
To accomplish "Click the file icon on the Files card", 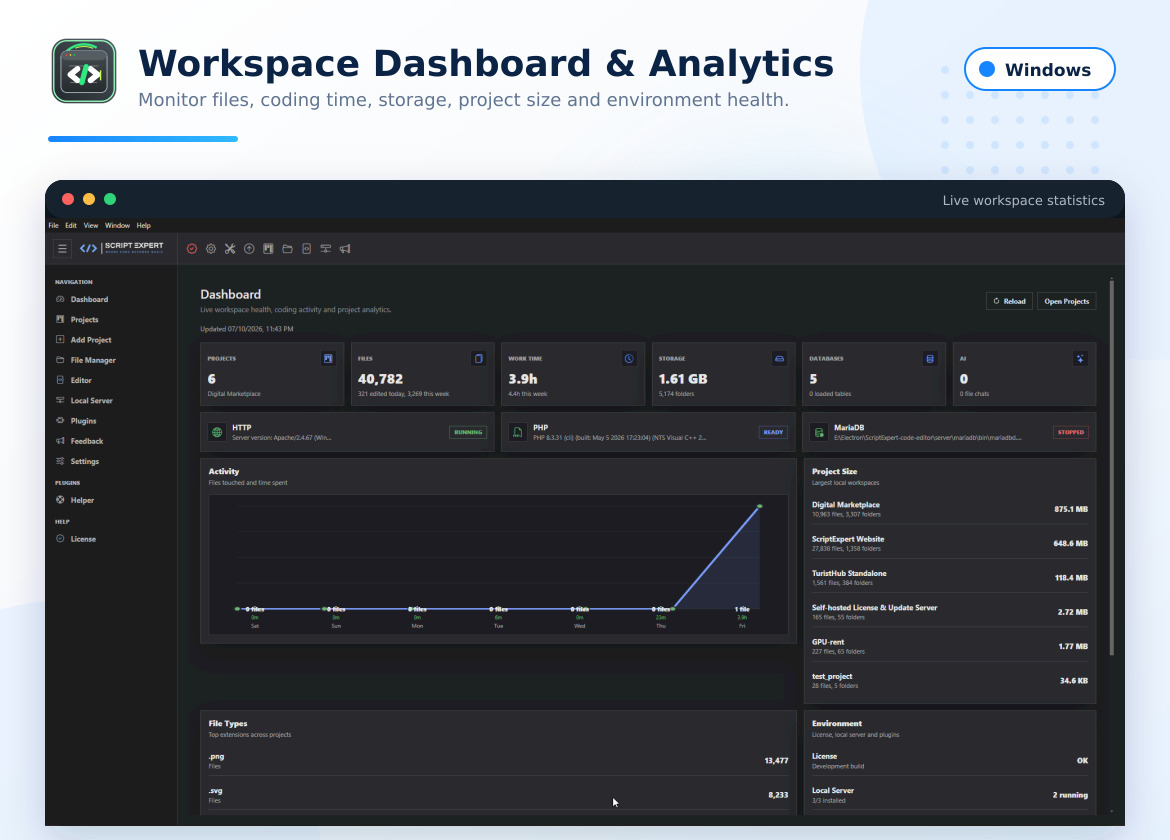I will (x=479, y=359).
